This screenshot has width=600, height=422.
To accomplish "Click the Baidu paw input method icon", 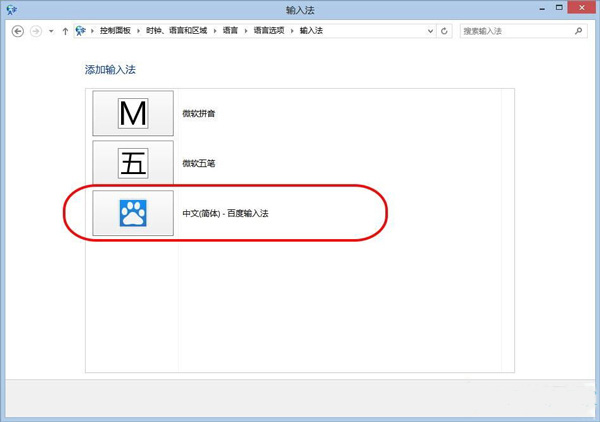I will pos(133,213).
